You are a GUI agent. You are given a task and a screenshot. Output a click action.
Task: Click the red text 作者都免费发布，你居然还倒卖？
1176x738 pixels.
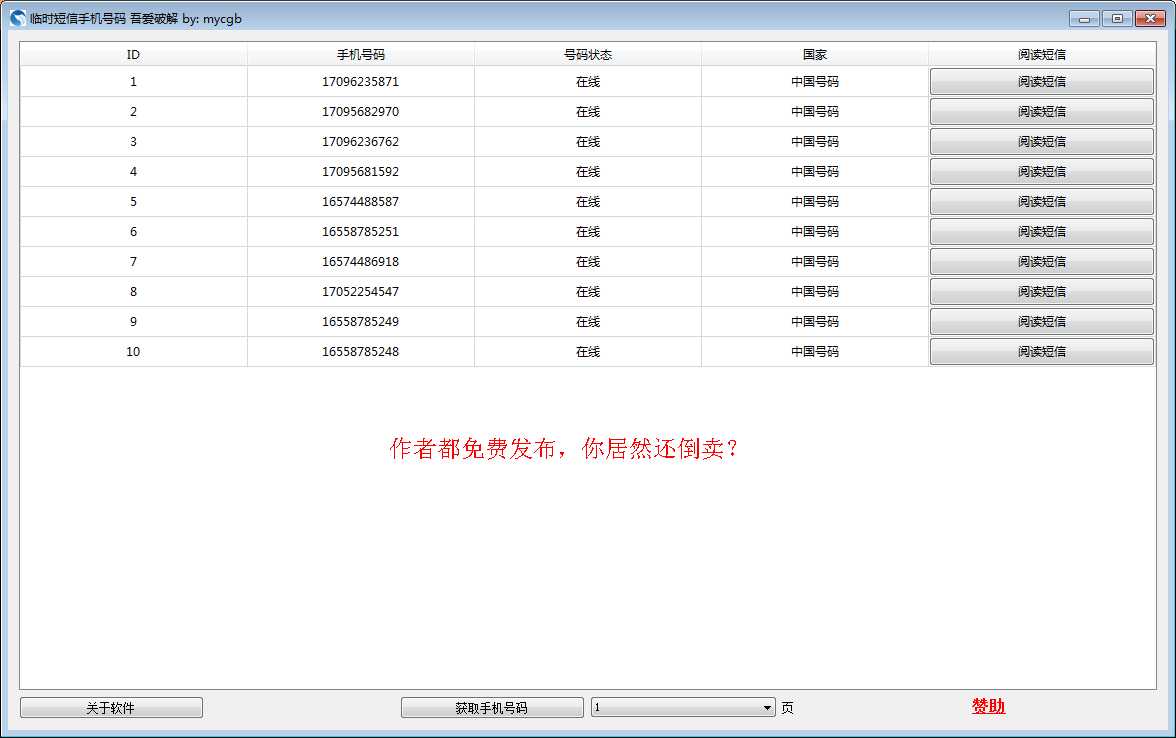563,448
